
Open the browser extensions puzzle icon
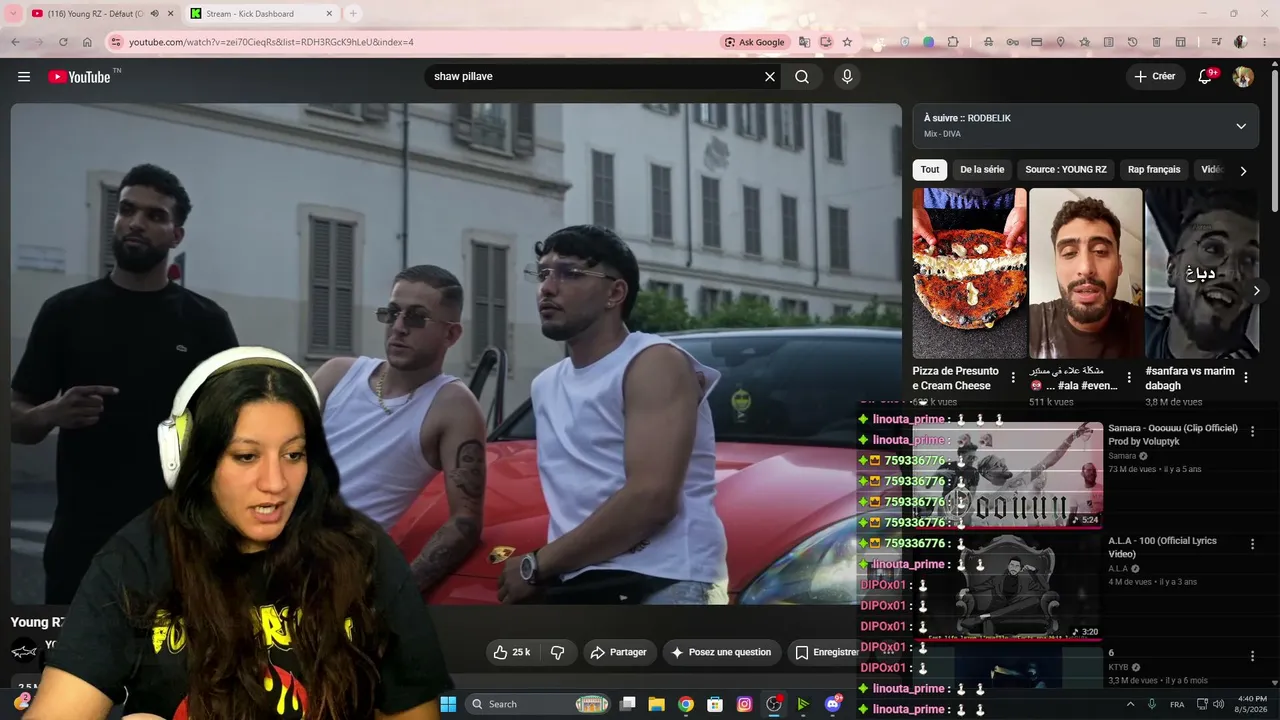point(953,42)
